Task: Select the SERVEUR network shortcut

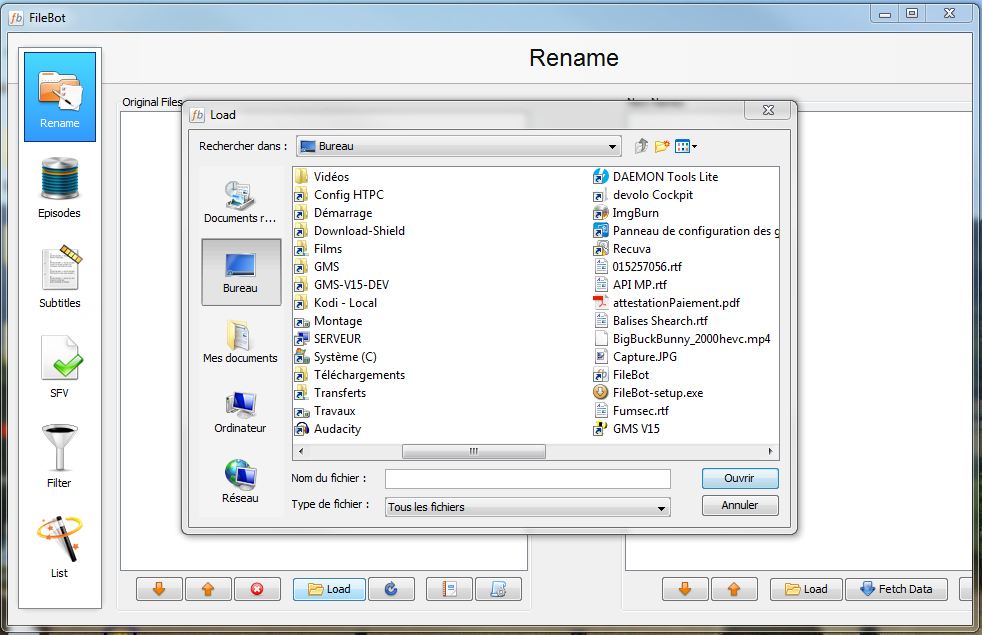Action: [x=328, y=339]
